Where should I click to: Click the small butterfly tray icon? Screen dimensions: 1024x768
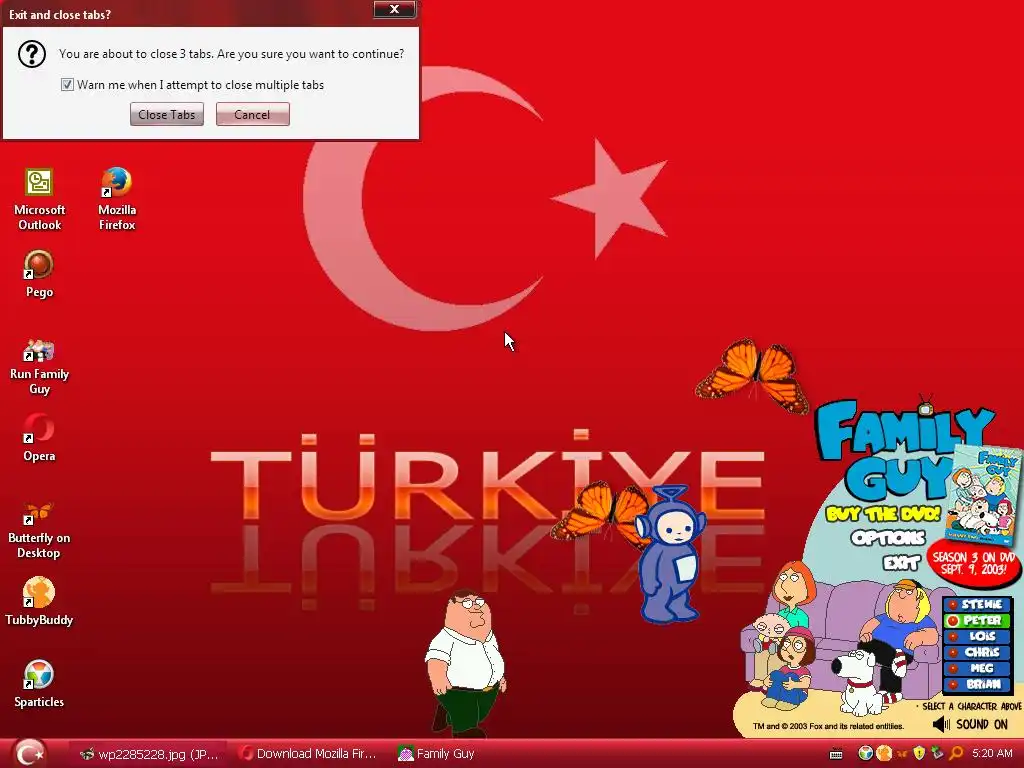pos(902,754)
